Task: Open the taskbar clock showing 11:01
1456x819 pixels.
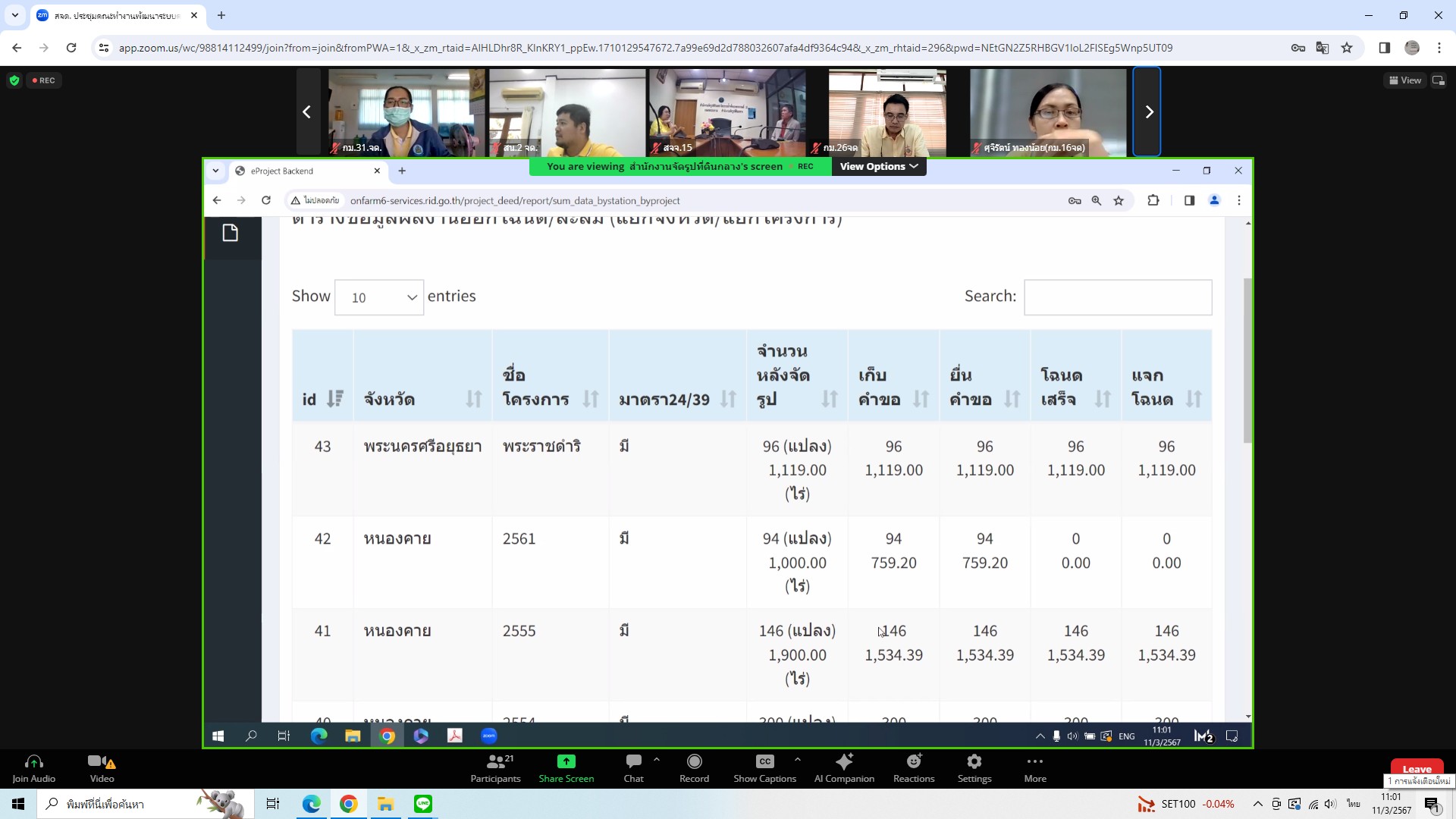Action: click(x=1392, y=804)
